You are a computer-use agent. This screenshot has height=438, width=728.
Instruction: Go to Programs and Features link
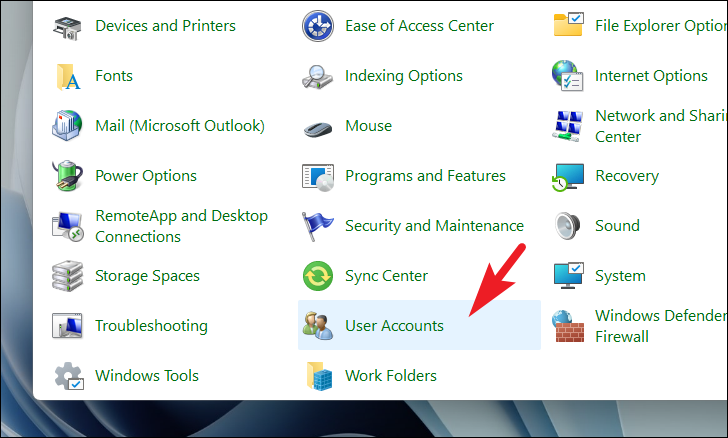click(425, 176)
